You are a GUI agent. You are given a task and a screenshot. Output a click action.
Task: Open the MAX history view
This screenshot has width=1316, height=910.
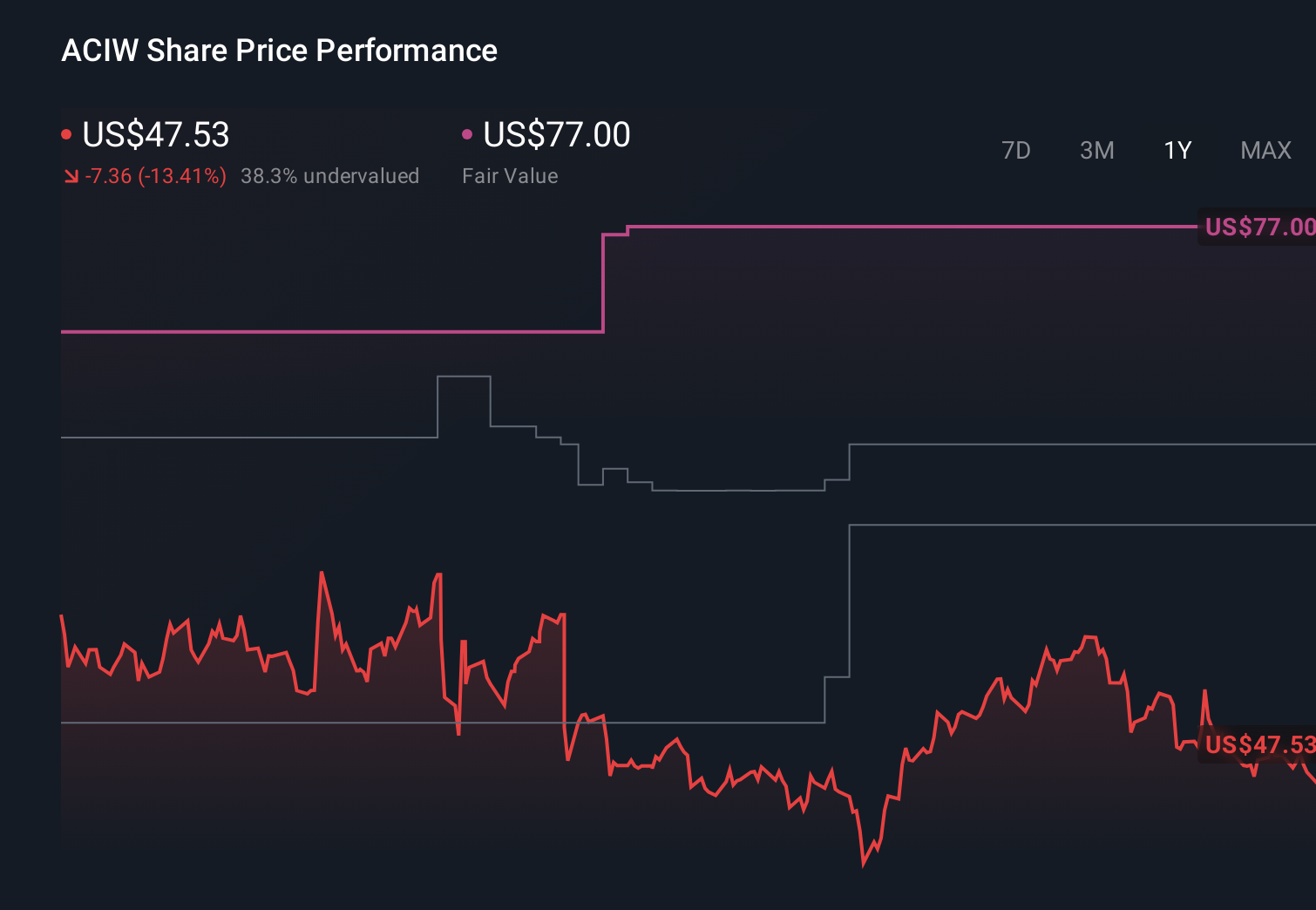(x=1265, y=150)
